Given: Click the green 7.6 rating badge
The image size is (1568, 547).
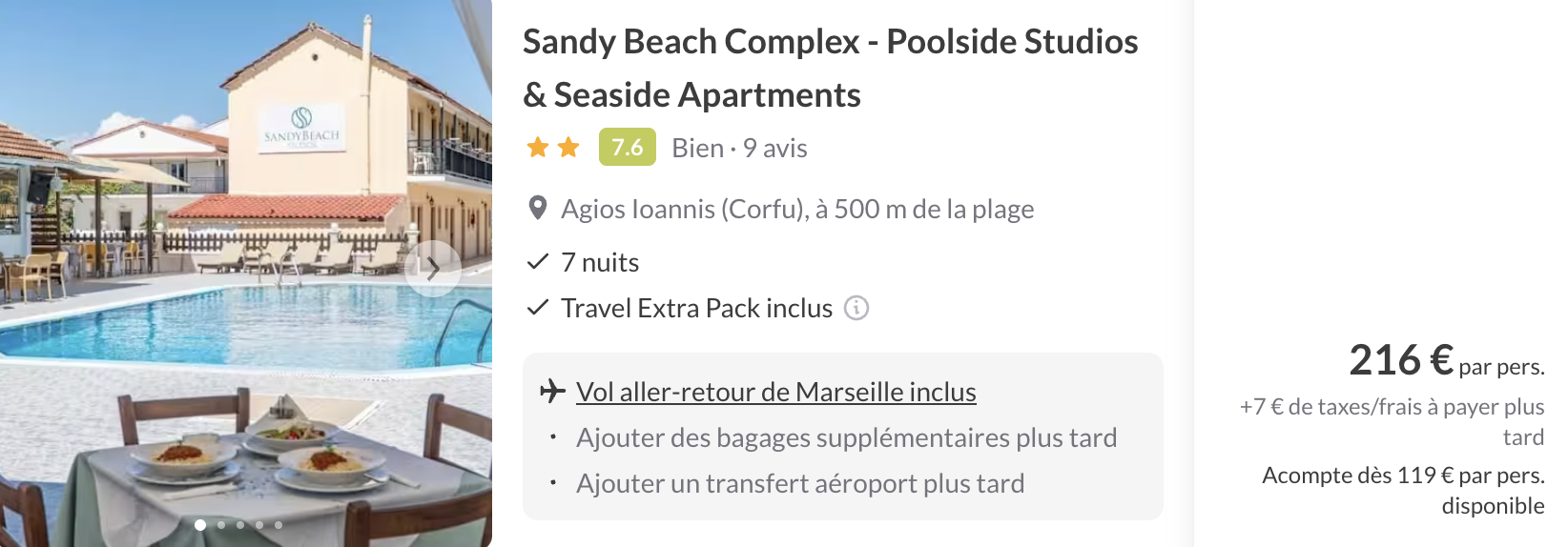Looking at the screenshot, I should click(627, 148).
